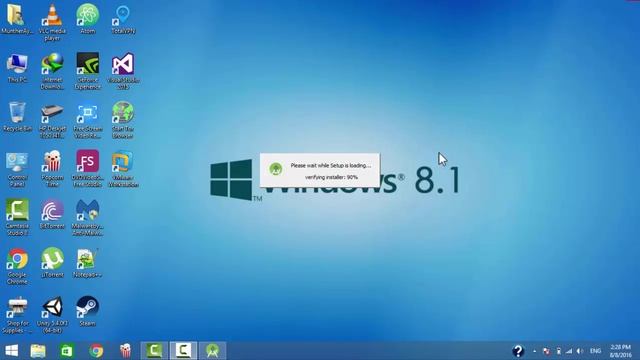Open the network signal tray icon

coord(569,351)
